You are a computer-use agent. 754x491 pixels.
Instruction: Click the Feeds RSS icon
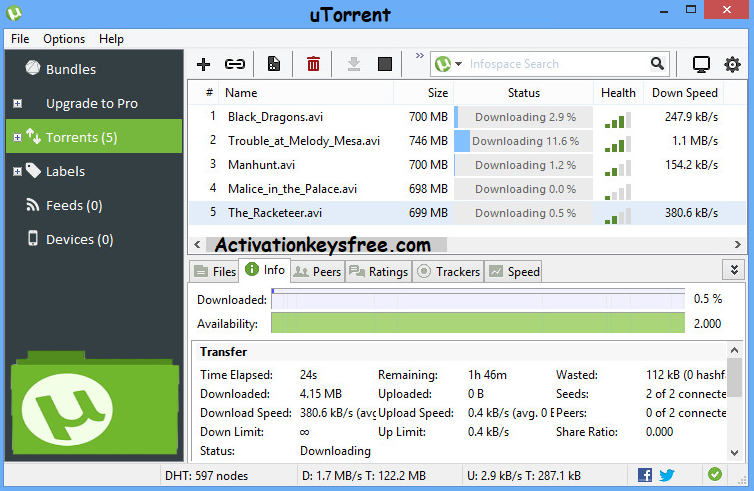click(32, 205)
